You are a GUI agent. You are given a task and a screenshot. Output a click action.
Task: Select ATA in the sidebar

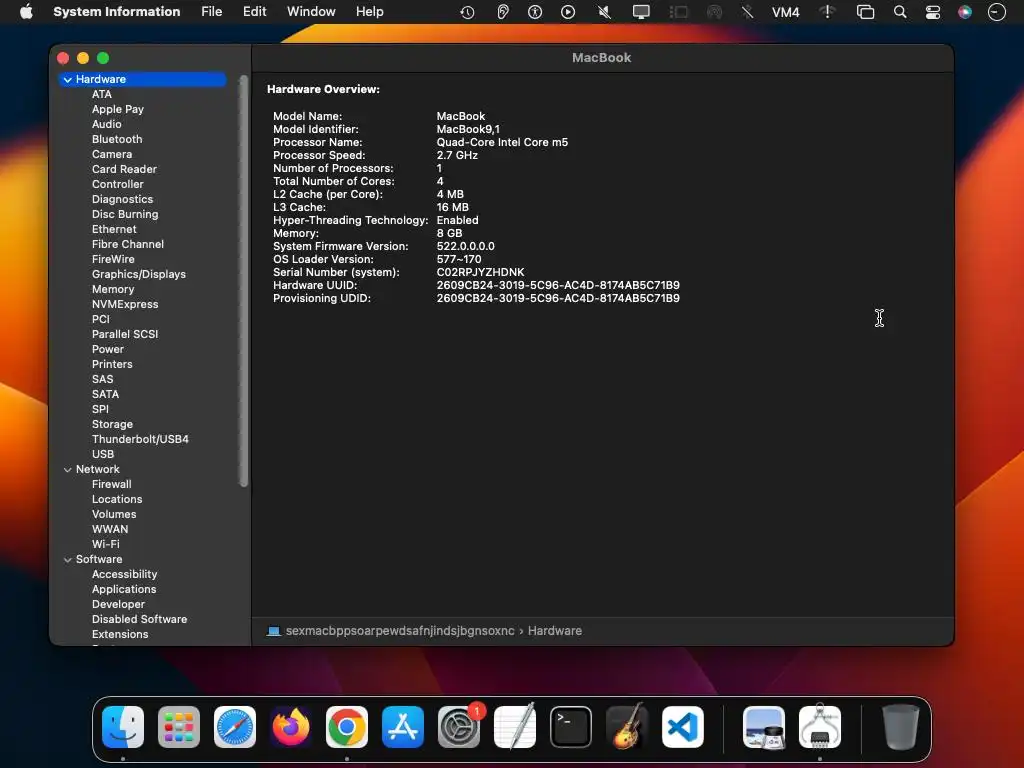point(102,94)
